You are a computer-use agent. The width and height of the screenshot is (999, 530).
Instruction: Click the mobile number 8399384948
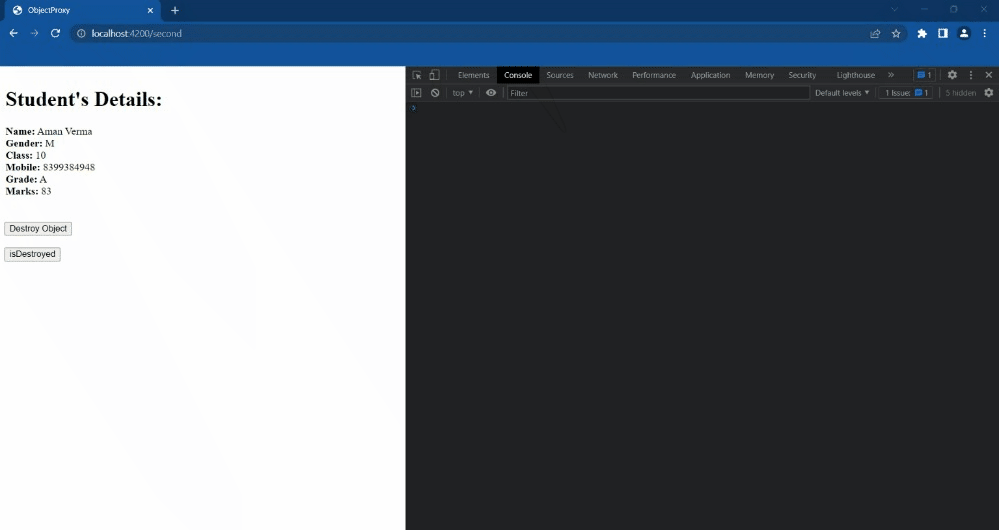click(69, 168)
